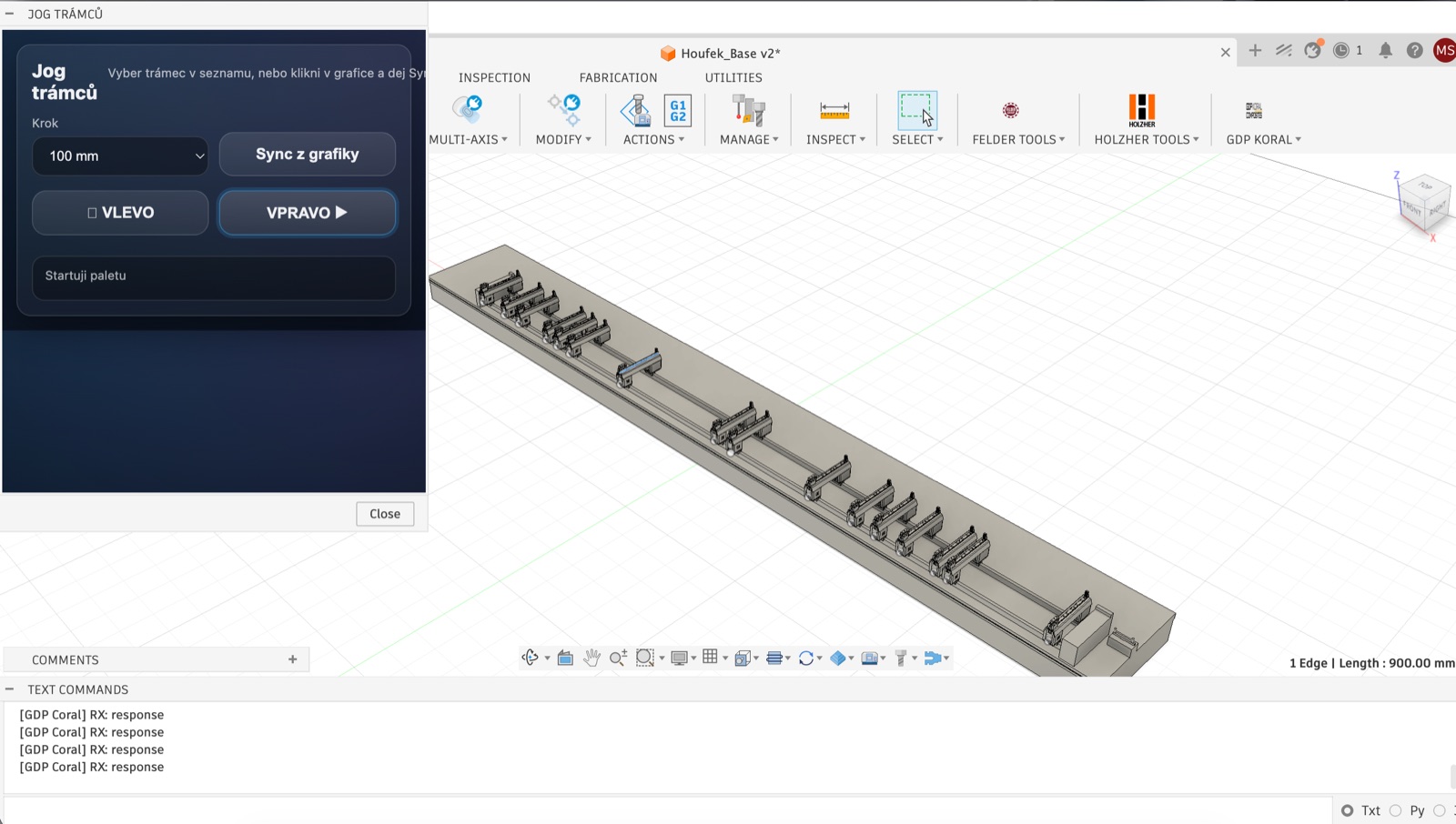Click the blue diamond stock icon
This screenshot has width=1456, height=824.
tap(838, 658)
